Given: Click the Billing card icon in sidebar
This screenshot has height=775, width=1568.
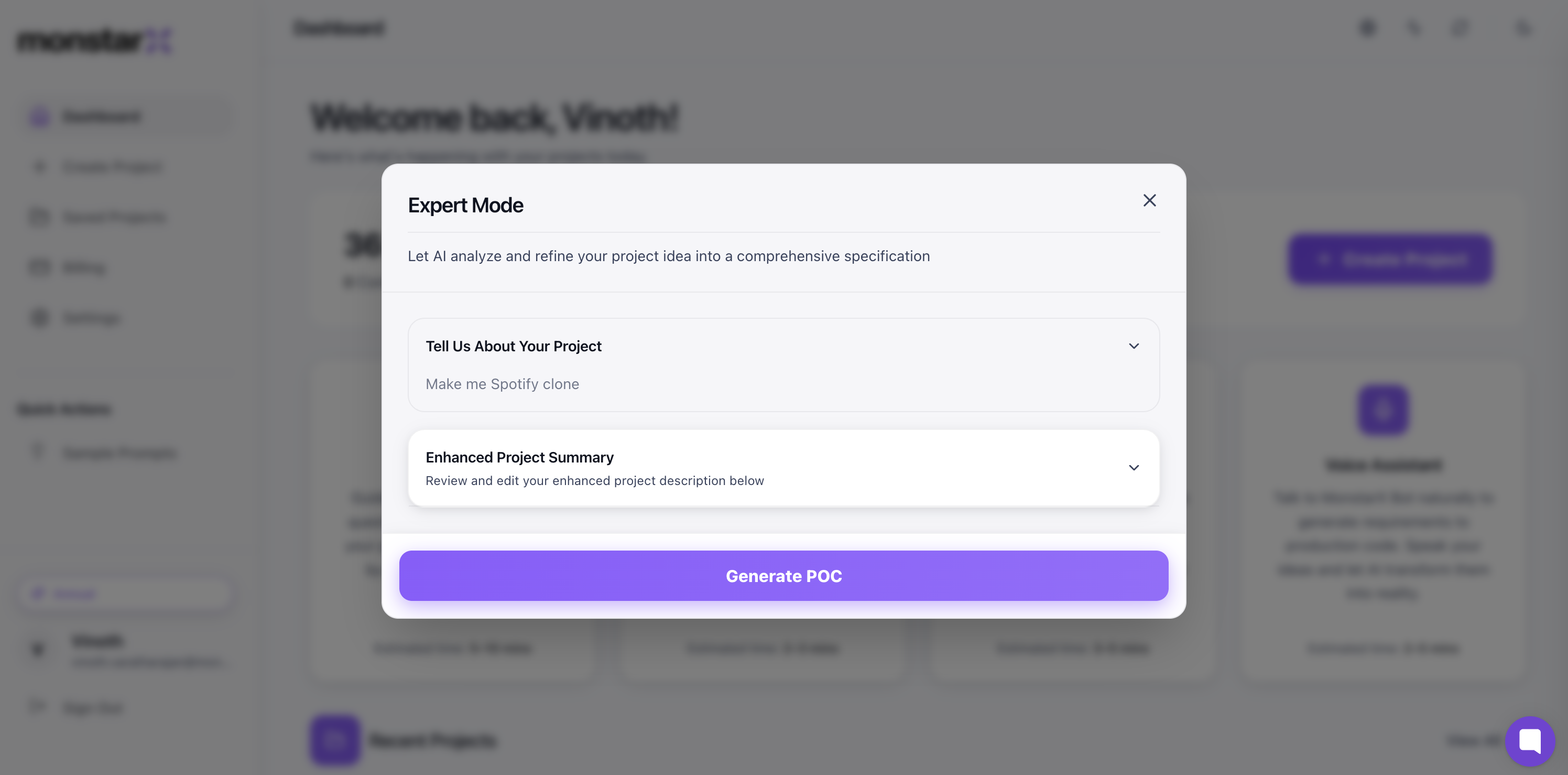Looking at the screenshot, I should pyautogui.click(x=40, y=267).
